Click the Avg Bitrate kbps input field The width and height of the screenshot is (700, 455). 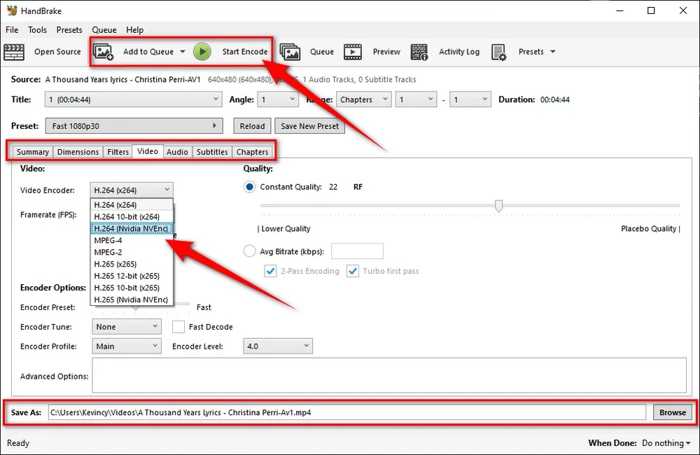357,251
